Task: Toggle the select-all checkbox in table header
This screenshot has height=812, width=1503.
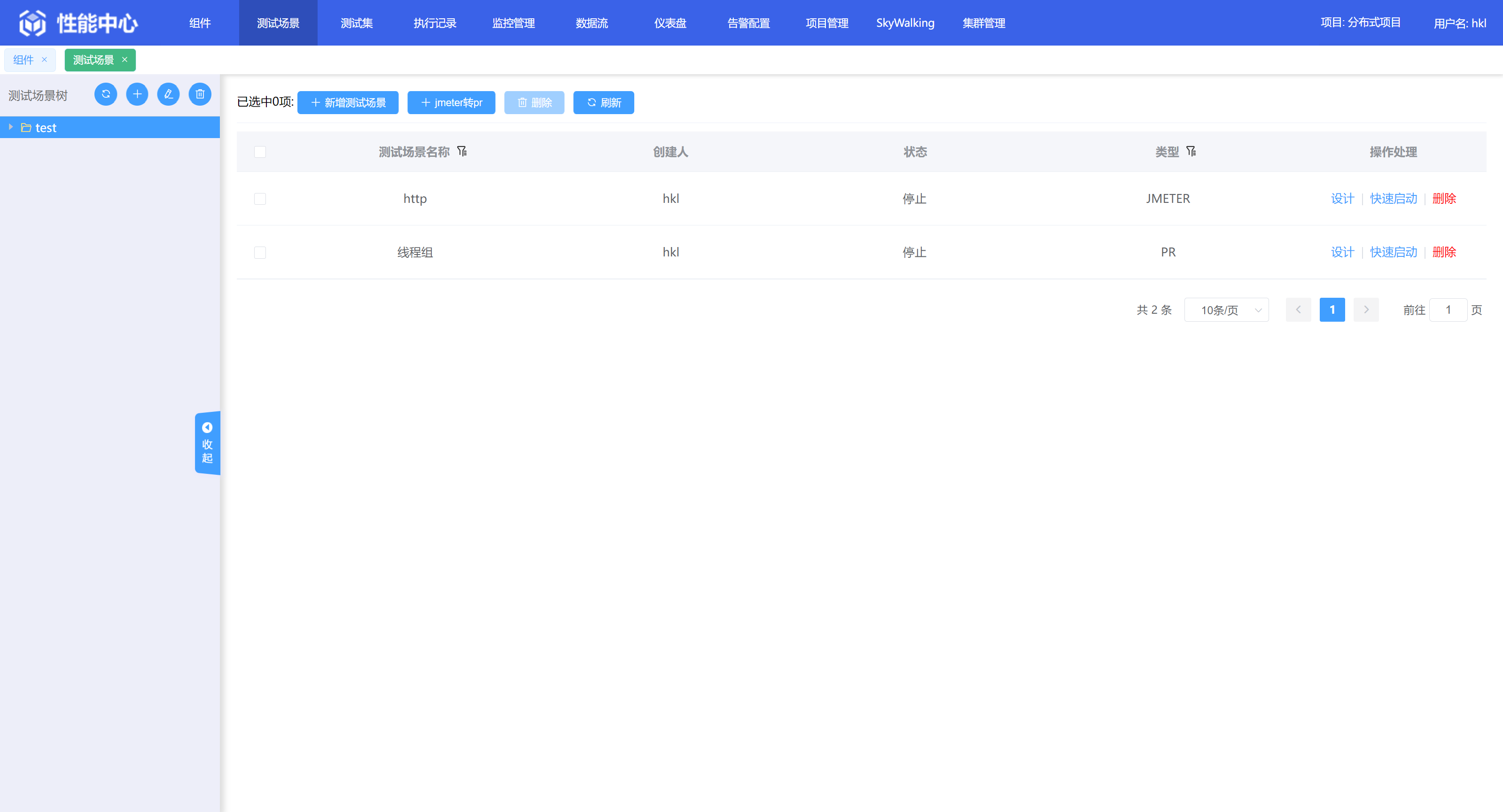Action: coord(260,152)
